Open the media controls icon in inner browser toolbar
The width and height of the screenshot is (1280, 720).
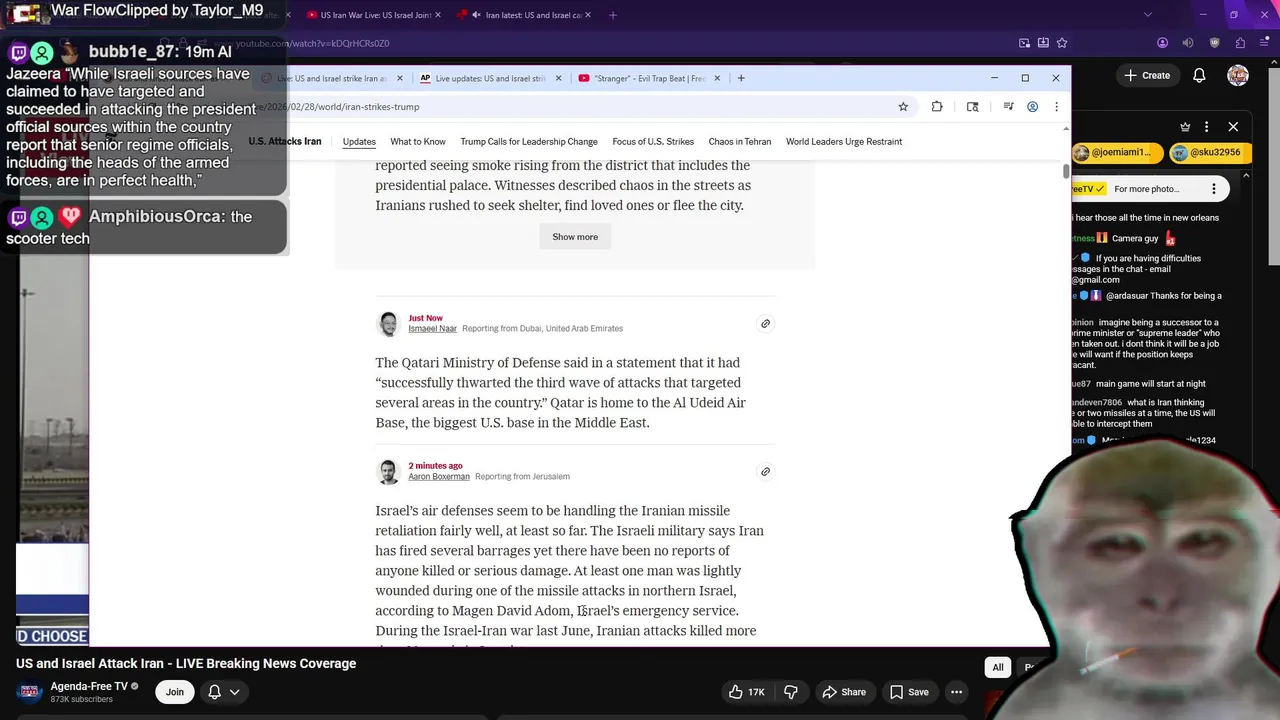[x=1008, y=107]
